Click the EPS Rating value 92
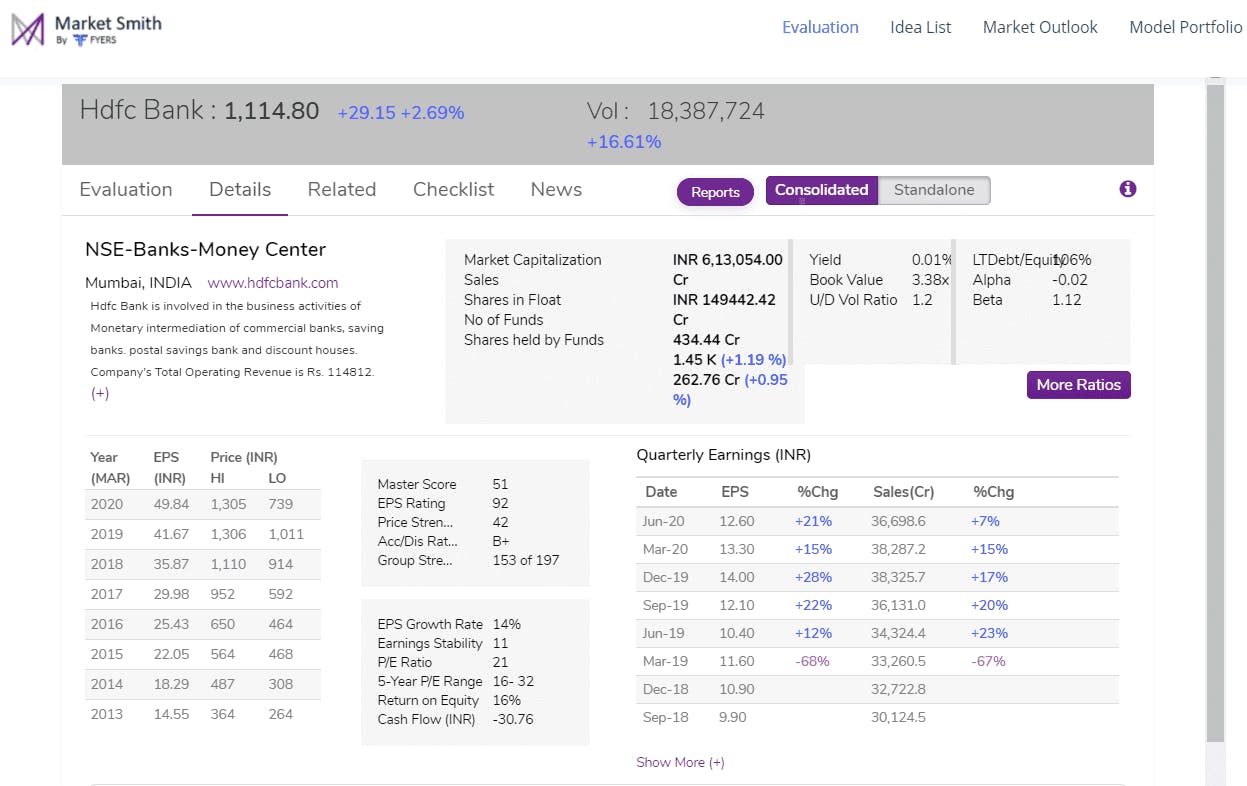Screen dimensions: 1247x786 pyautogui.click(x=500, y=503)
